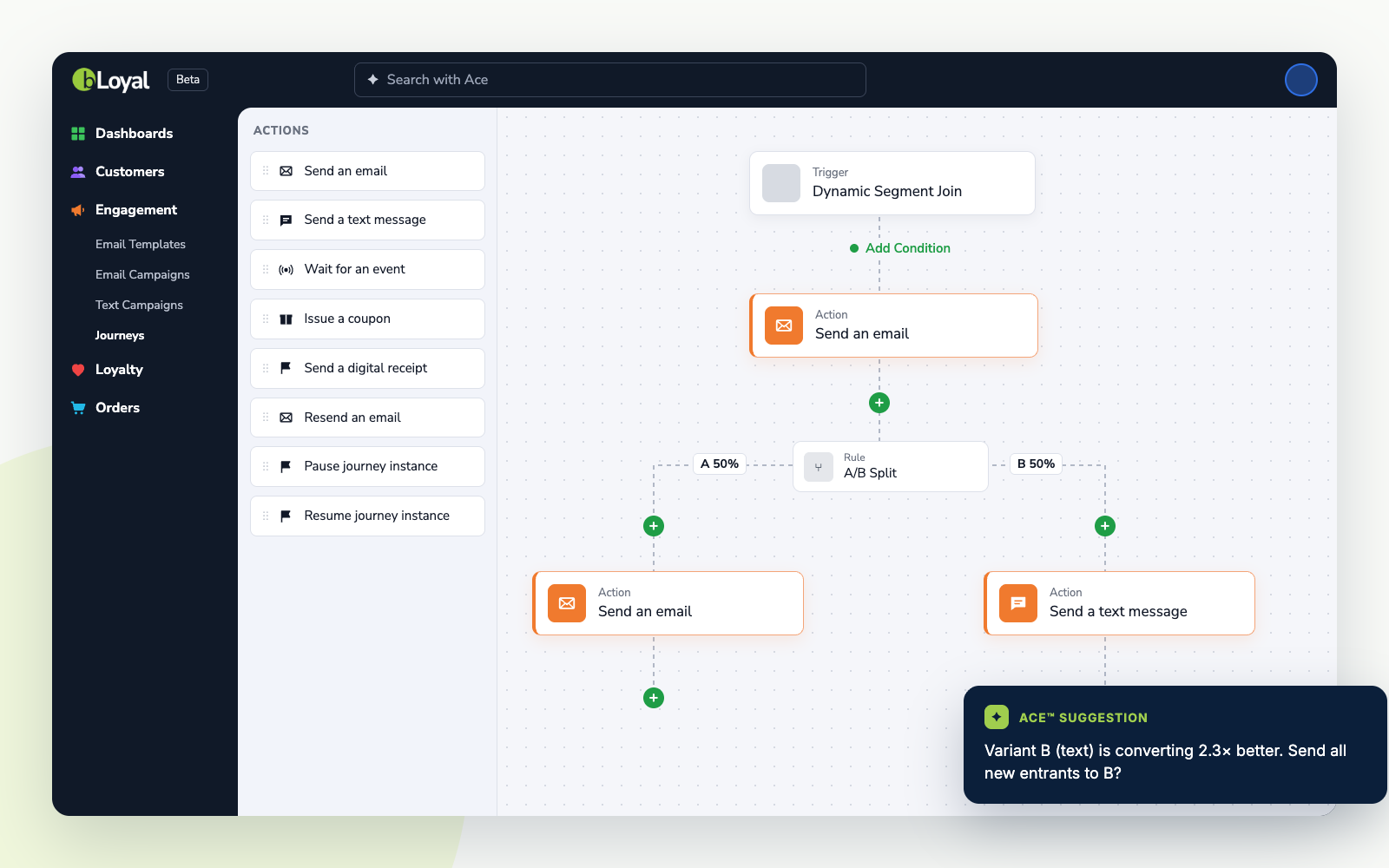Click the drag handle beside Send an email action
The height and width of the screenshot is (868, 1389).
(266, 171)
